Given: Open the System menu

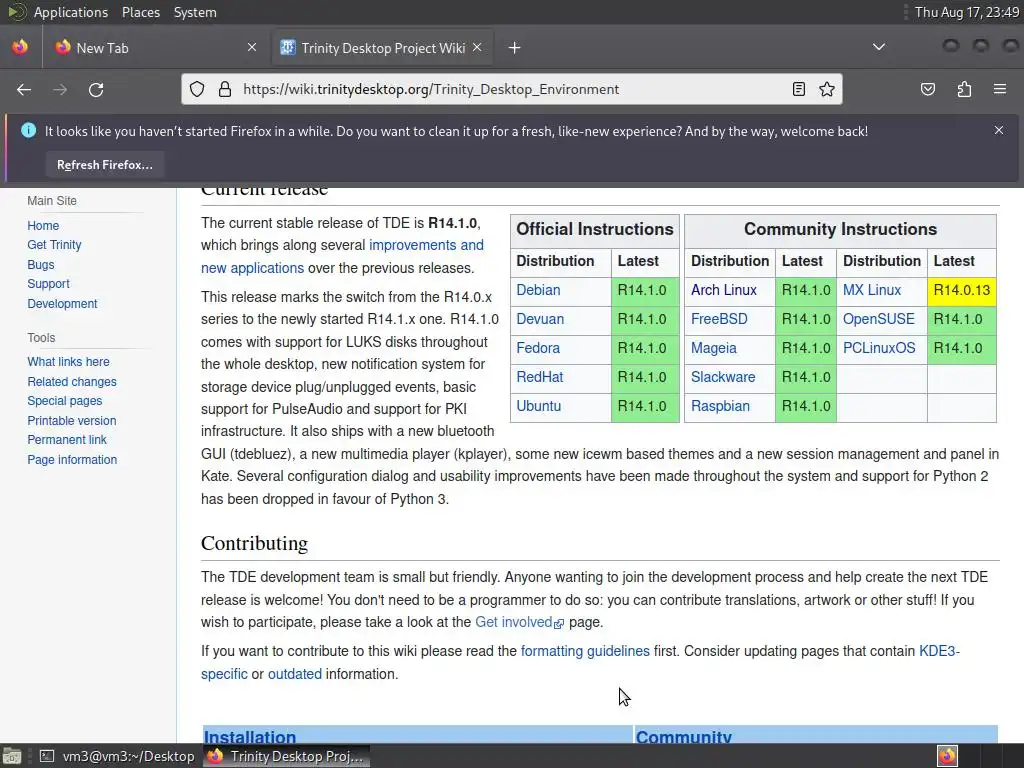Looking at the screenshot, I should [195, 12].
